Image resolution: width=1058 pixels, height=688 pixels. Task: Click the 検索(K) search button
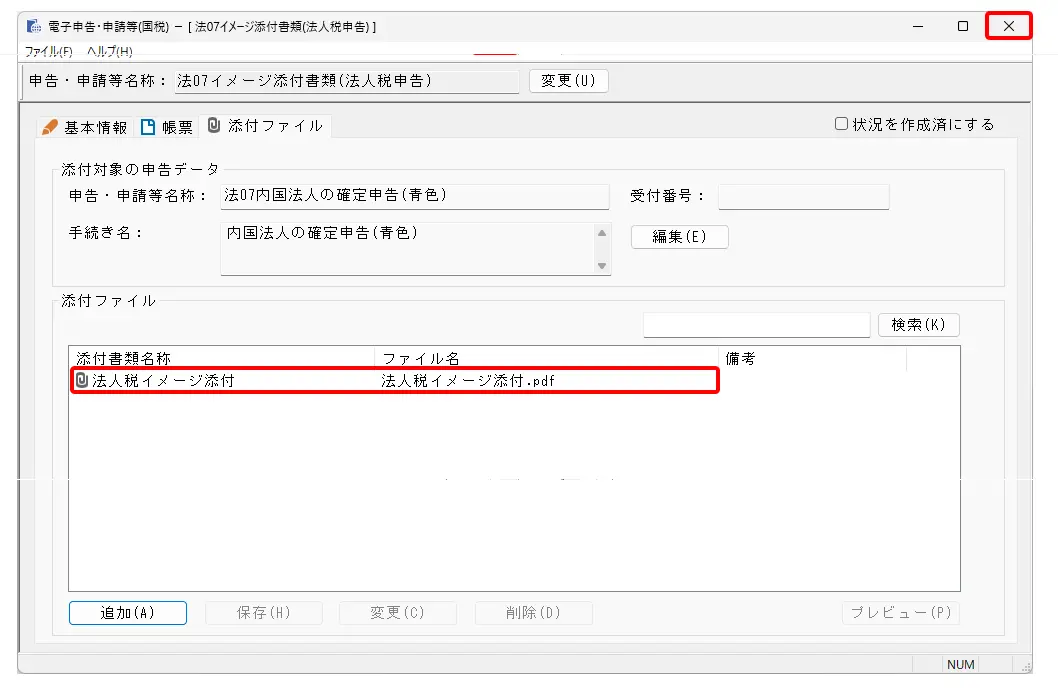[x=918, y=325]
